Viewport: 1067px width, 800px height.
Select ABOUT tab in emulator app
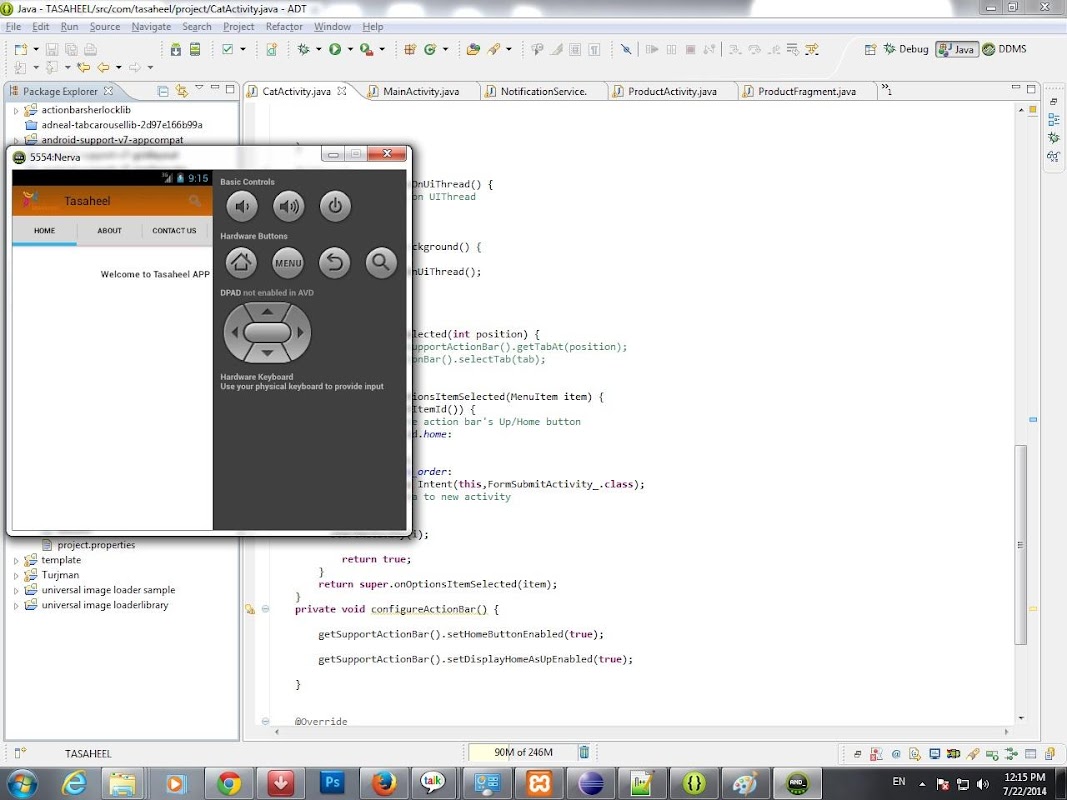[110, 231]
